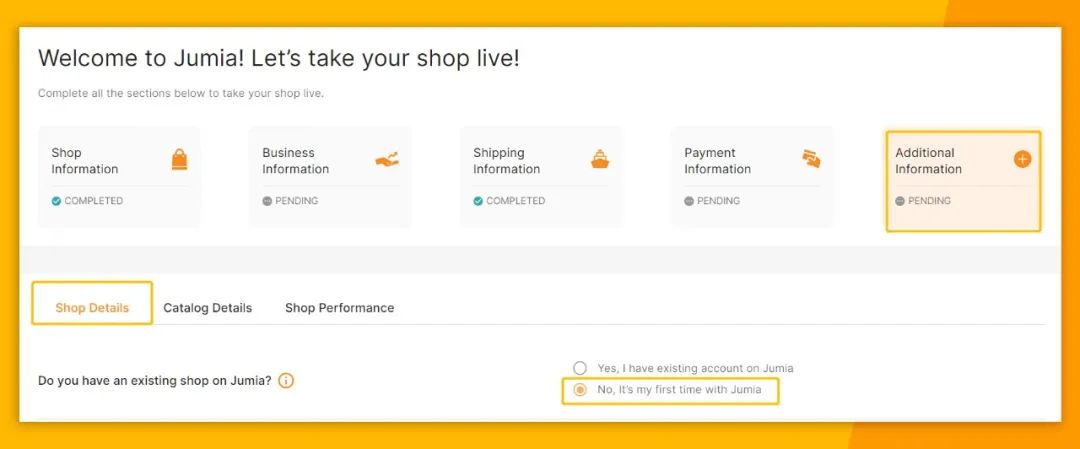
Task: Click the Business Information pending status icon
Action: [267, 201]
